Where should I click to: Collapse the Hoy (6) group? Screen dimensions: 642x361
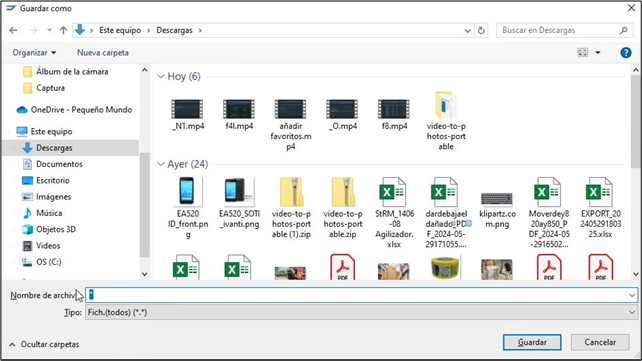[160, 77]
